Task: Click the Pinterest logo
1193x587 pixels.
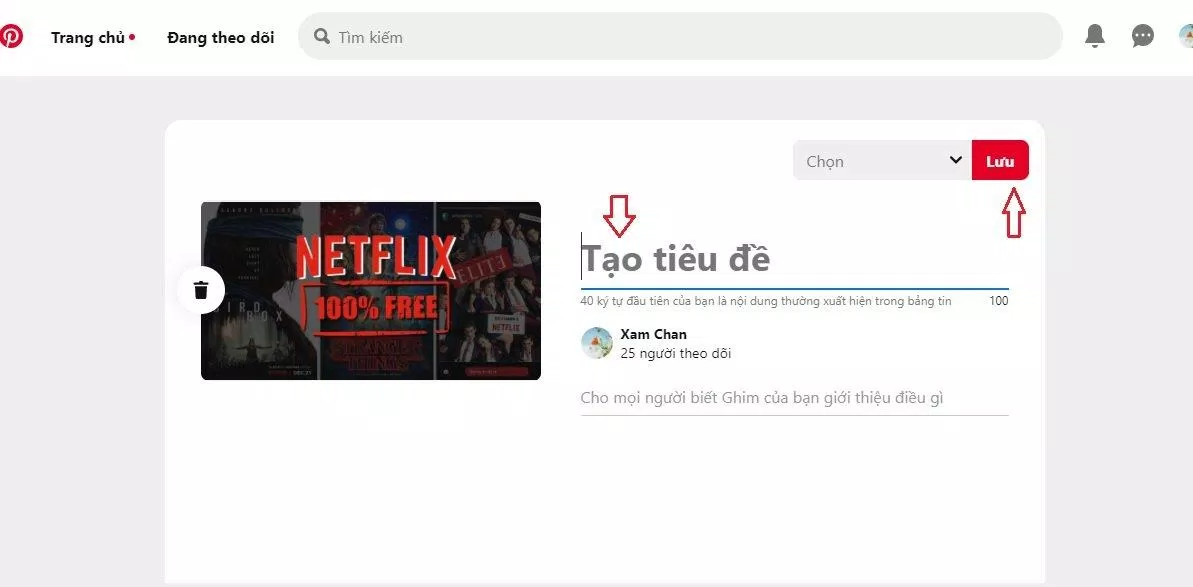Action: pos(10,37)
